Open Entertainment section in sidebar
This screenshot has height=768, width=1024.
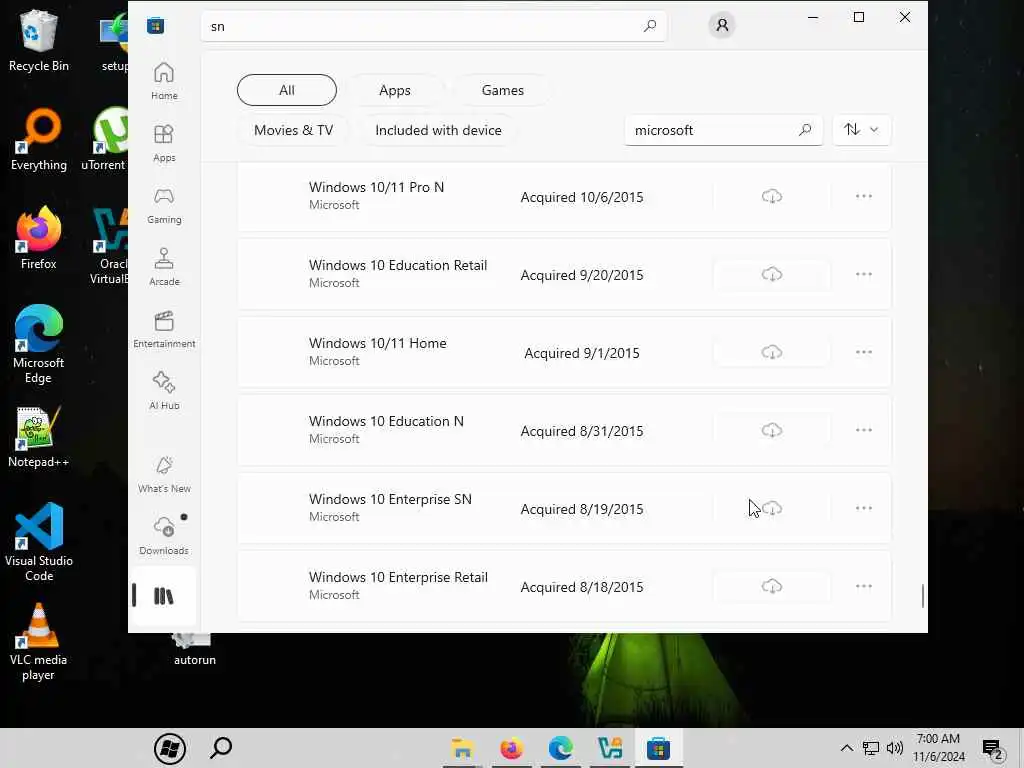(164, 329)
